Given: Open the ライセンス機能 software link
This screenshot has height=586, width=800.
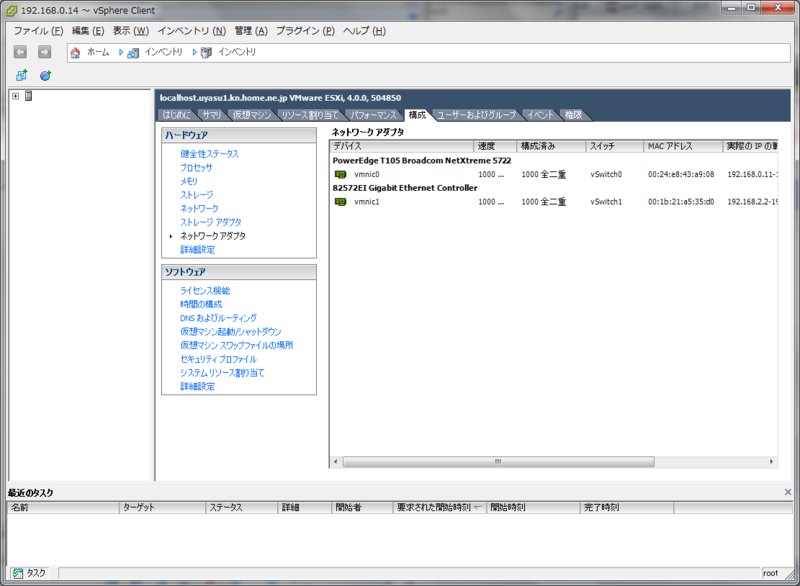Looking at the screenshot, I should point(205,291).
